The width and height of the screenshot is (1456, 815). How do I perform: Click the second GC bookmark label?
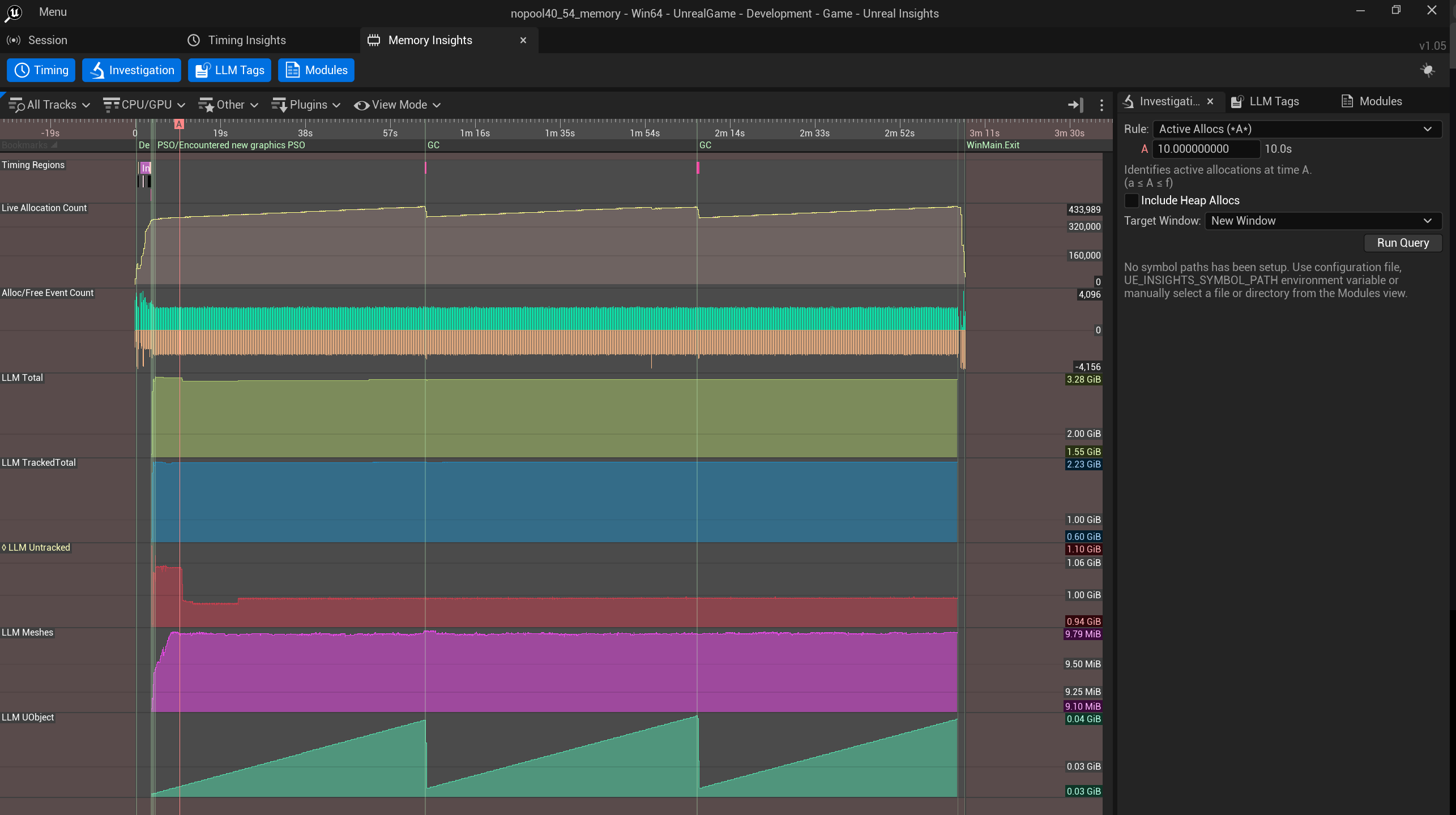[x=705, y=145]
